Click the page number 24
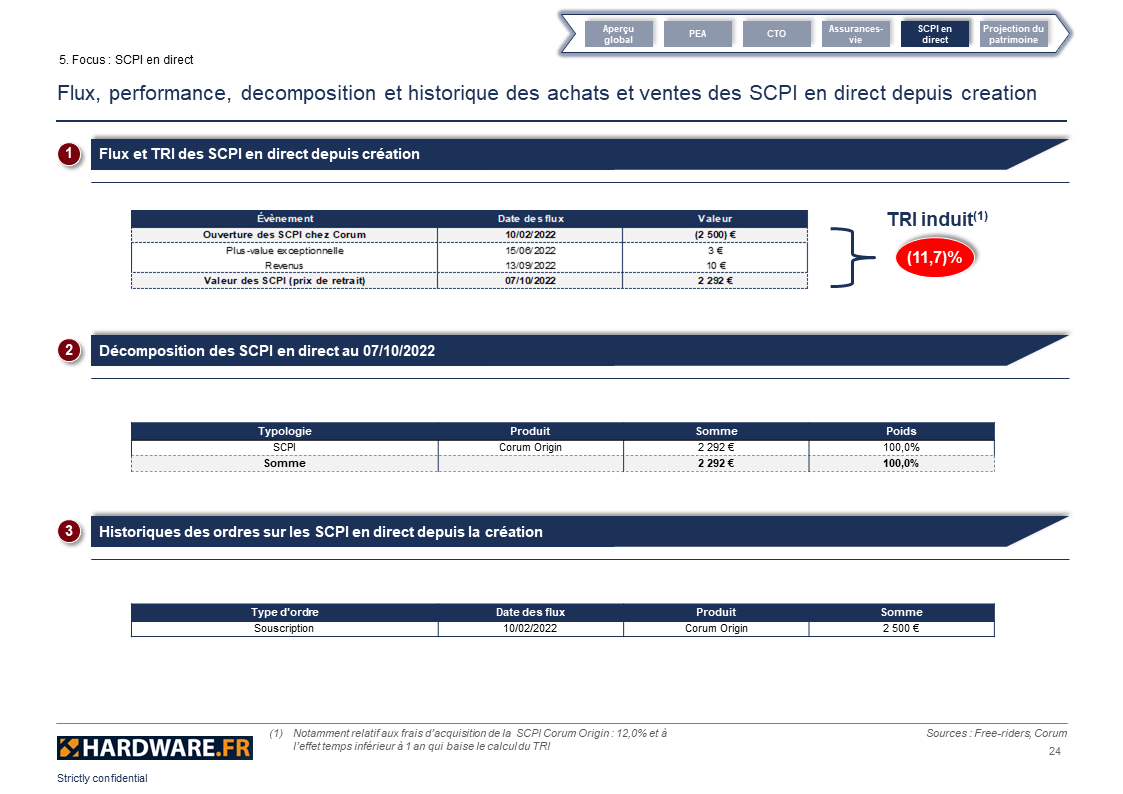Screen dimensions: 1123x794 coord(1054,751)
